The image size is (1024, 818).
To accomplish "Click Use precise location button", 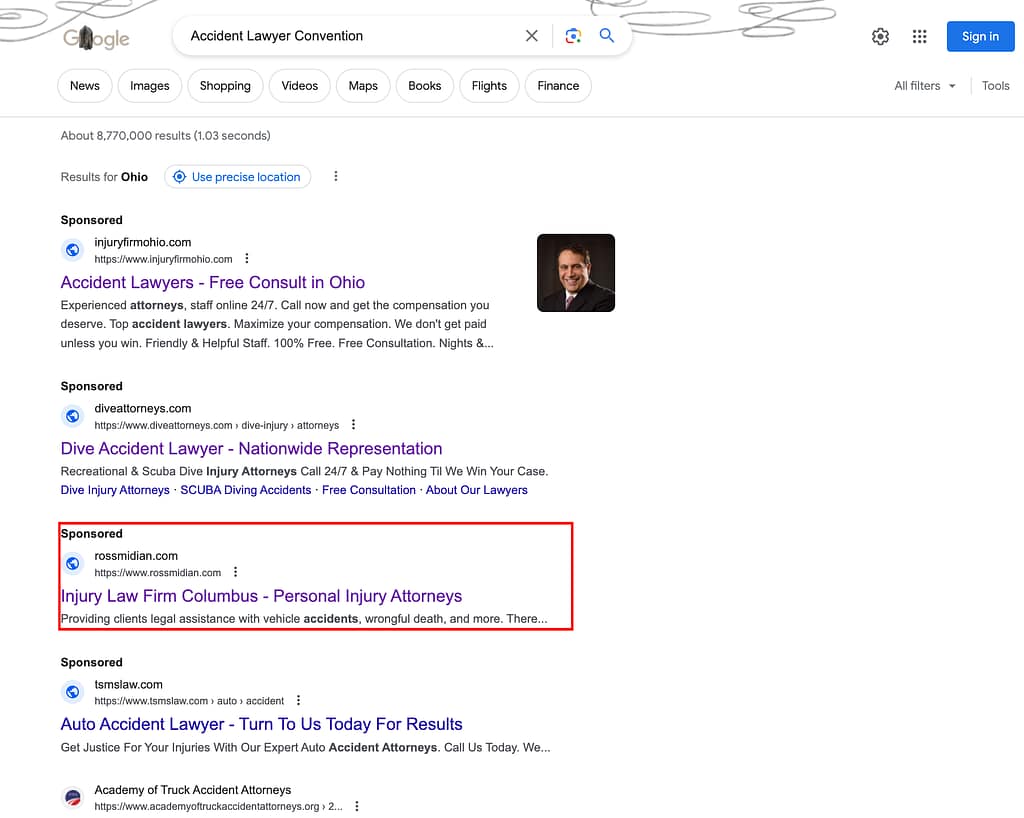I will point(238,177).
